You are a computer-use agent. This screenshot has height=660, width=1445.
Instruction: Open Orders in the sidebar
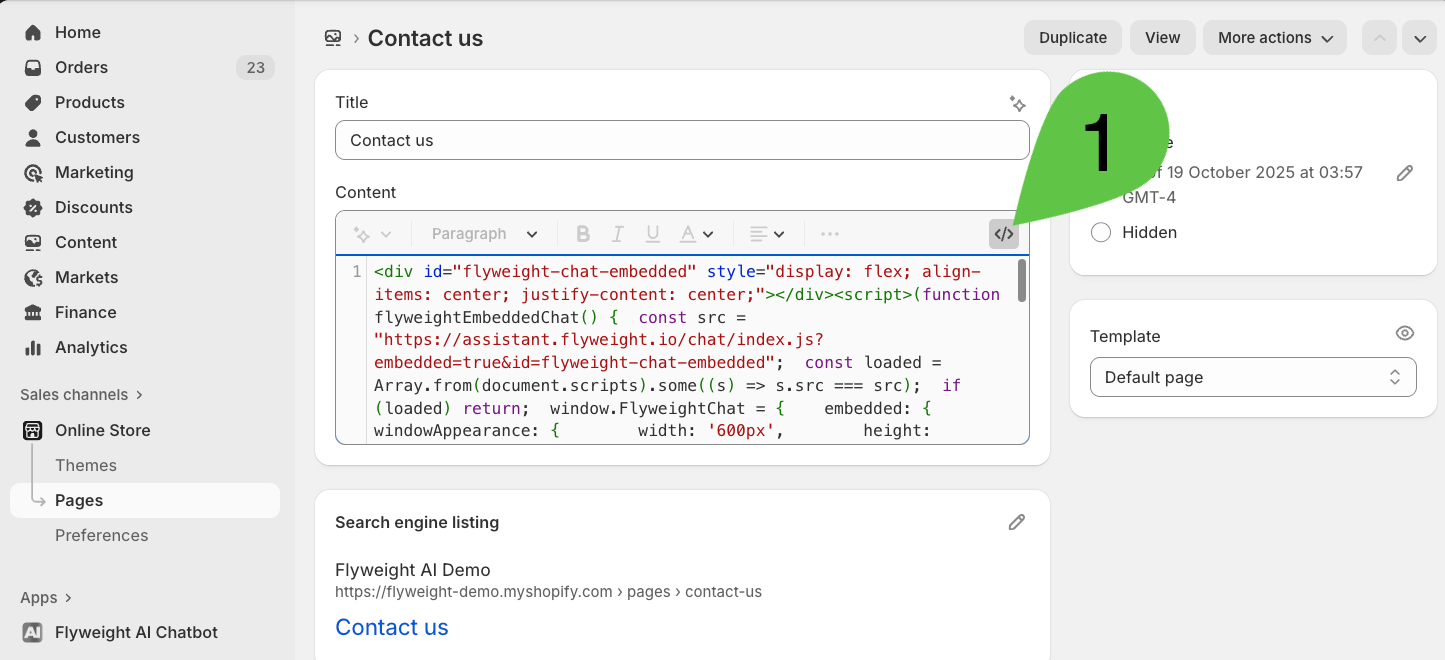81,67
